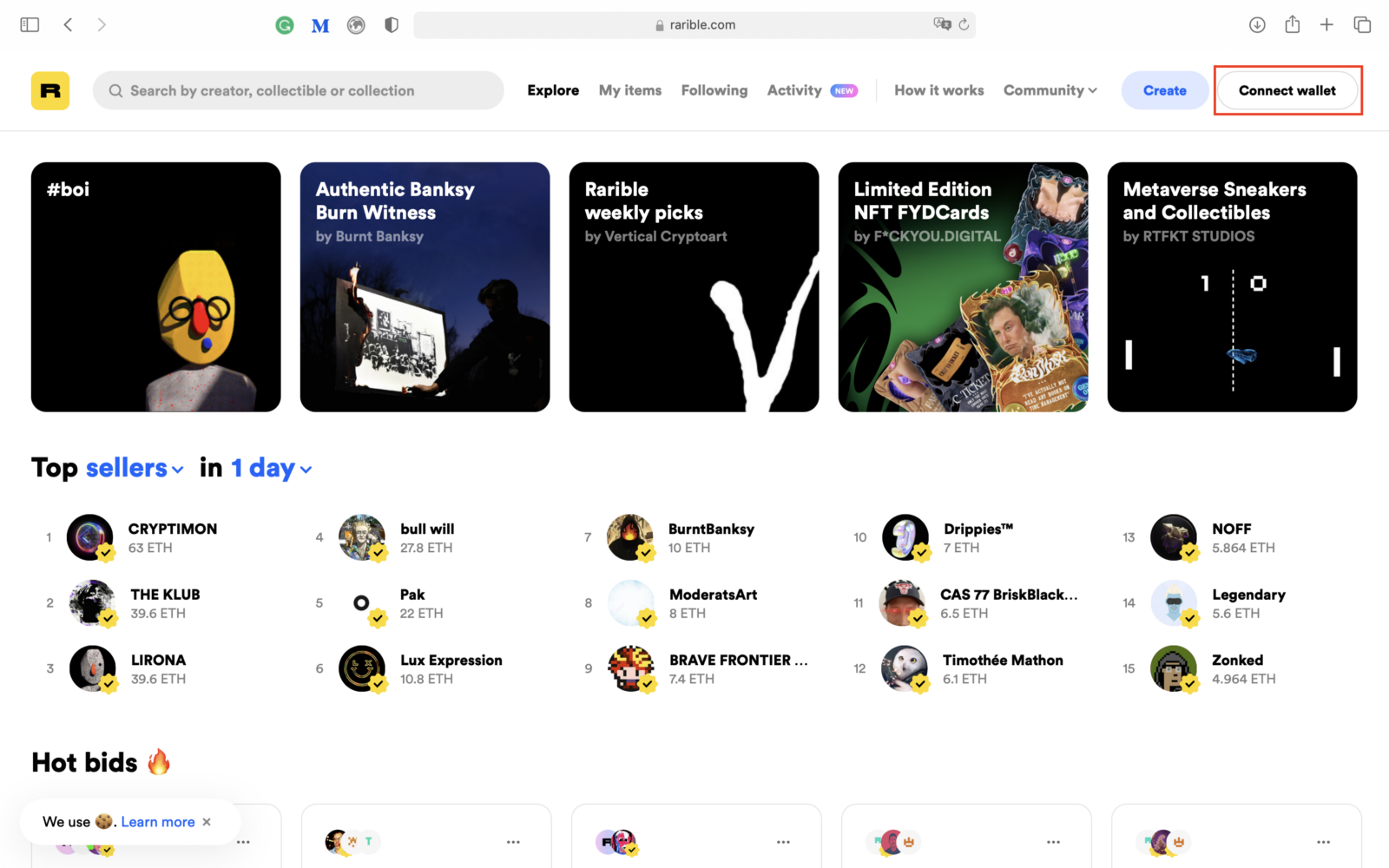Open THE KLUB avatar

click(92, 602)
